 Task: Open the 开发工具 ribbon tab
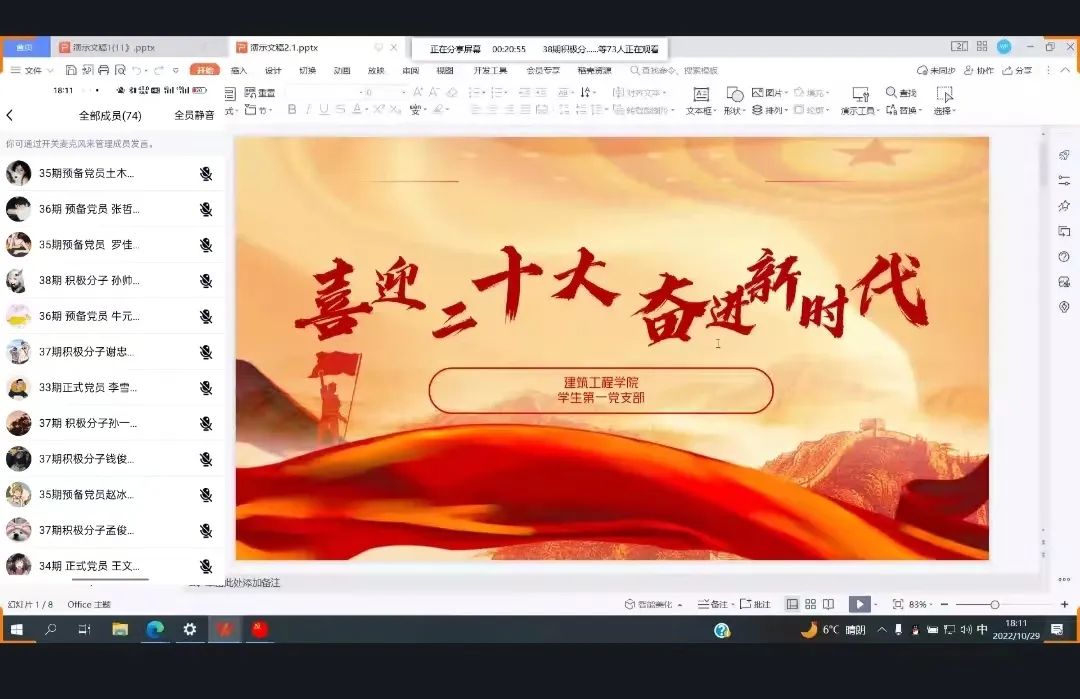tap(490, 70)
